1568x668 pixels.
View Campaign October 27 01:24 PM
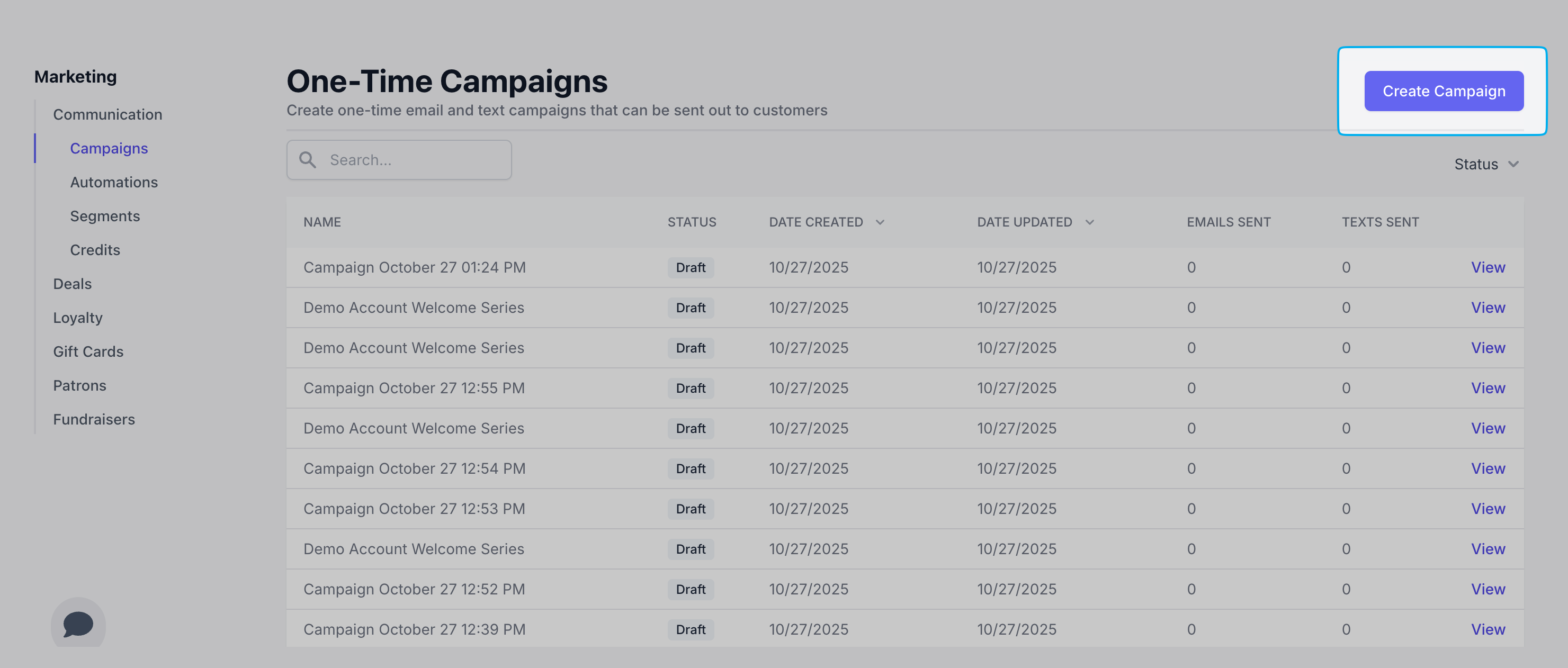(x=1488, y=267)
